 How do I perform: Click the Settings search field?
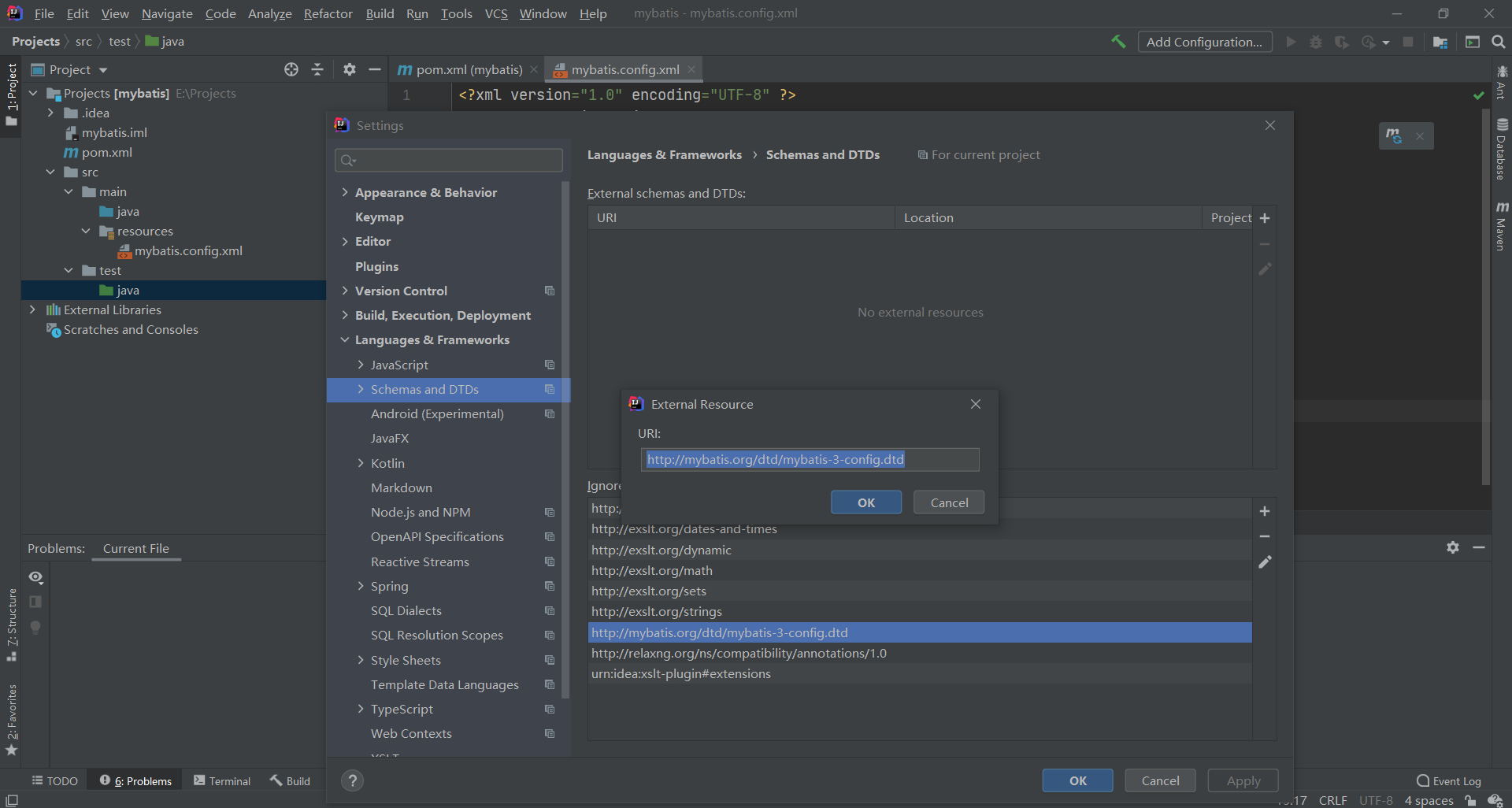[x=449, y=160]
